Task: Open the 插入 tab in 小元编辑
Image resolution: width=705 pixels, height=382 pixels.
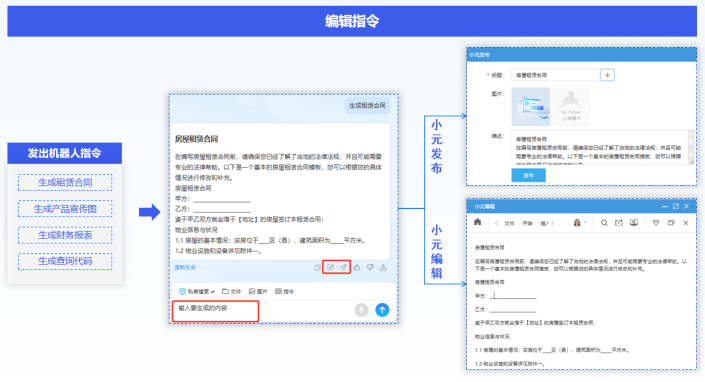Action: (544, 223)
